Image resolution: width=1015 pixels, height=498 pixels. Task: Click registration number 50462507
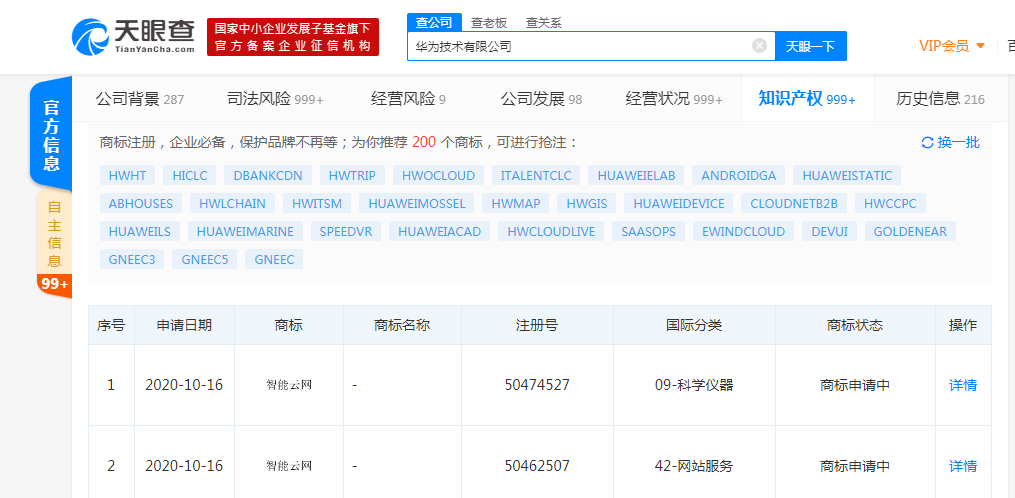(x=537, y=466)
